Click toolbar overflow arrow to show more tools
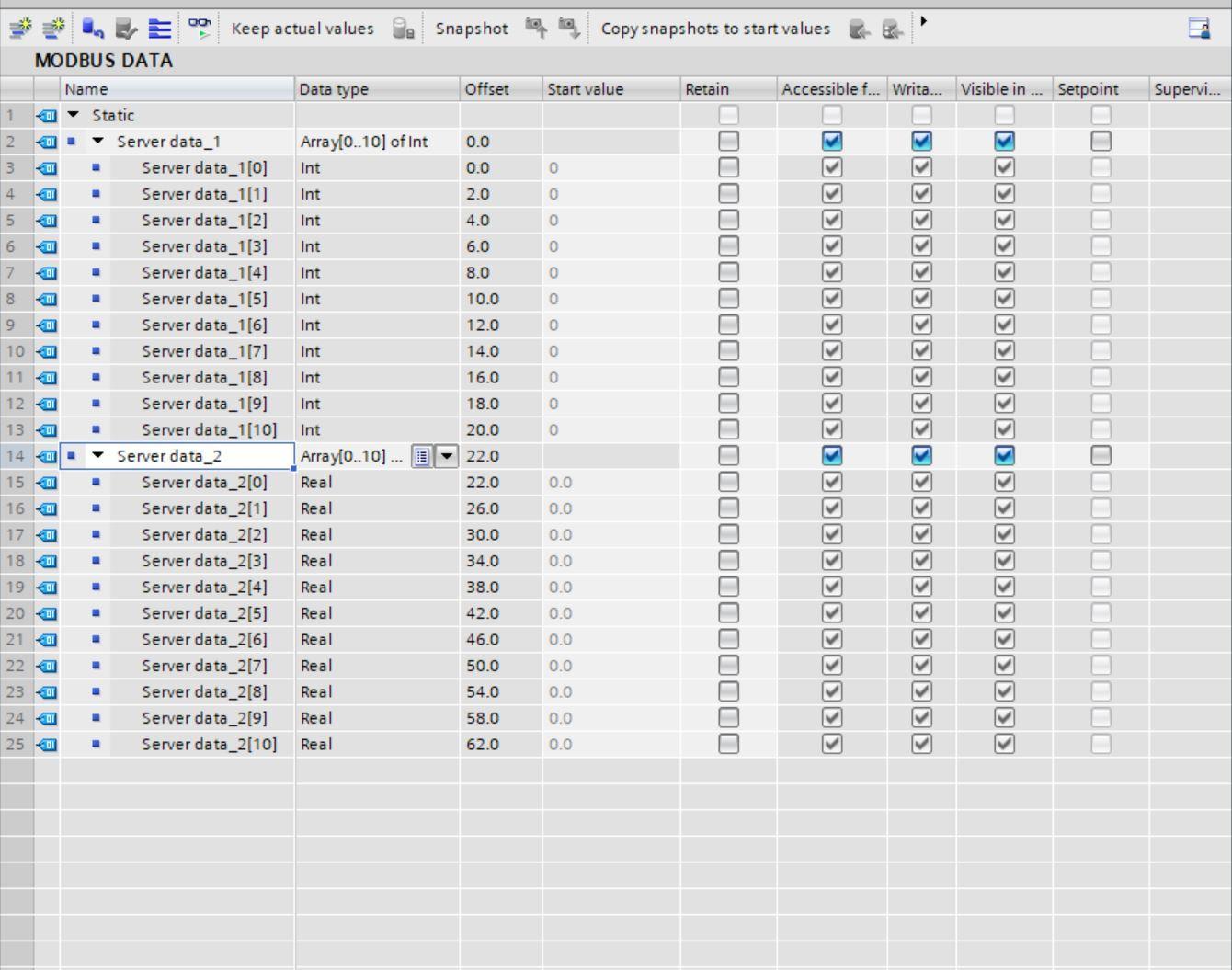The height and width of the screenshot is (970, 1232). [923, 22]
